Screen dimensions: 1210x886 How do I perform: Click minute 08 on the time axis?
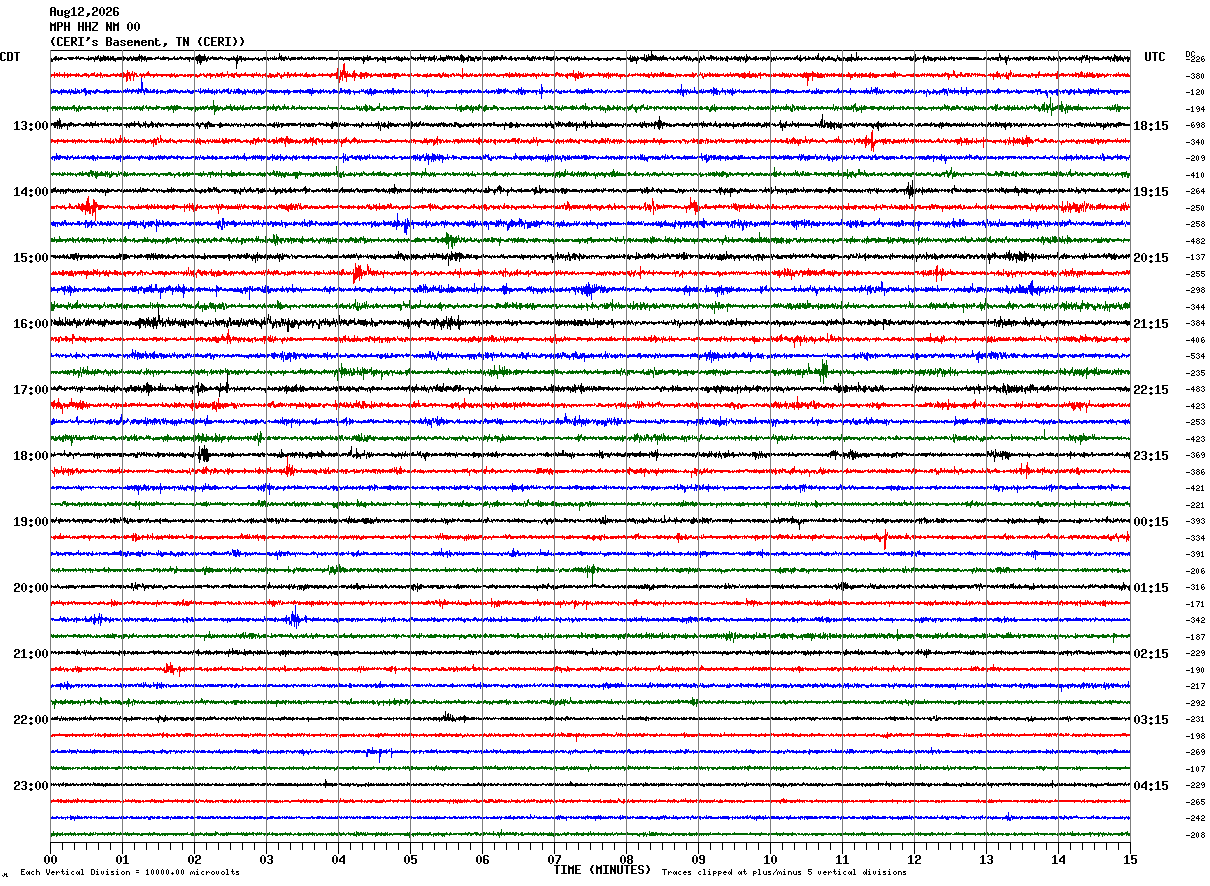(626, 859)
